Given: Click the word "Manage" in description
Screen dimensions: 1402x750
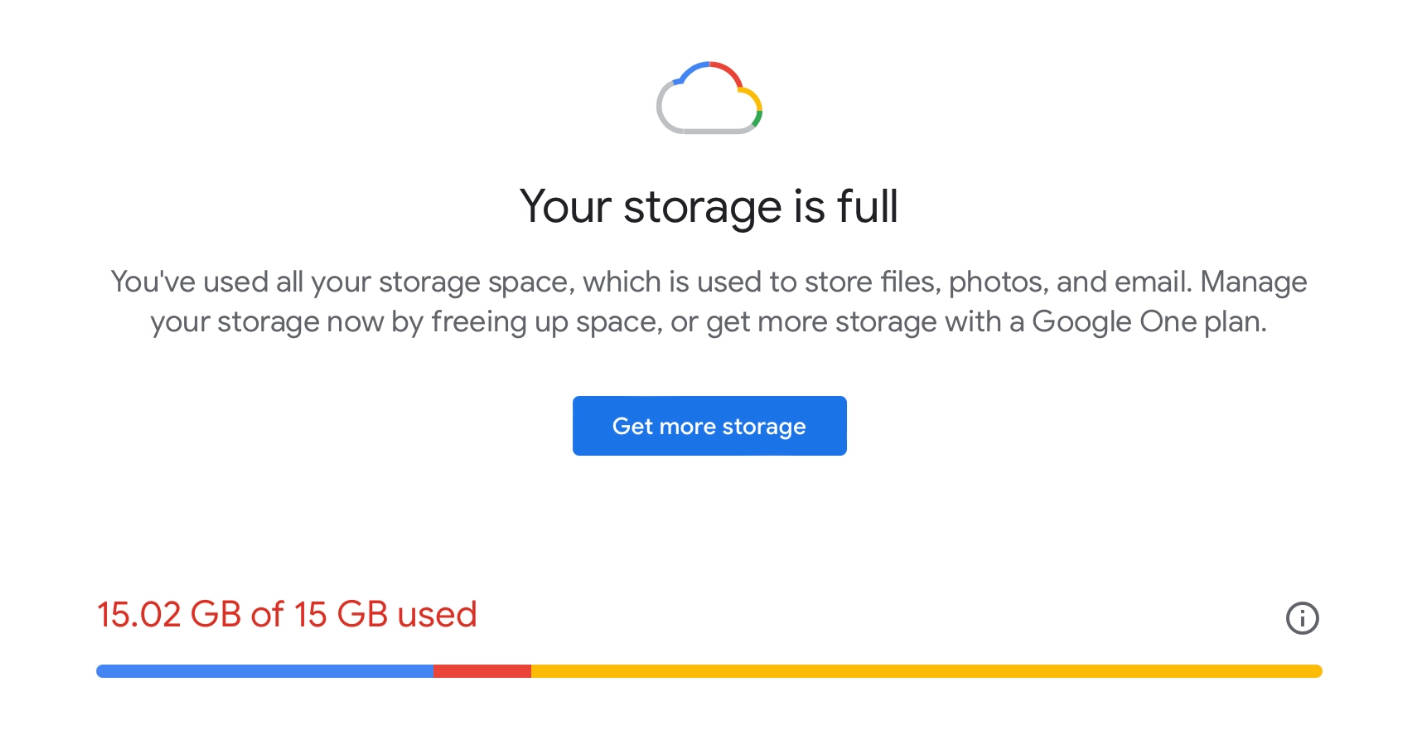Looking at the screenshot, I should coord(1254,282).
